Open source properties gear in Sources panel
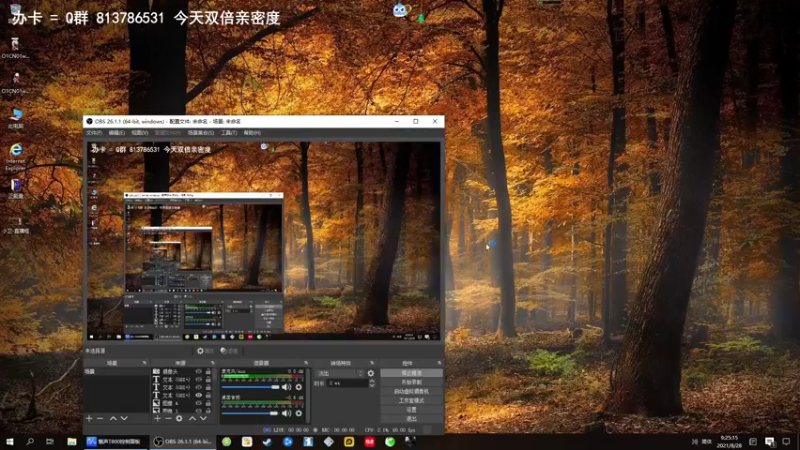800x450 pixels. (179, 418)
